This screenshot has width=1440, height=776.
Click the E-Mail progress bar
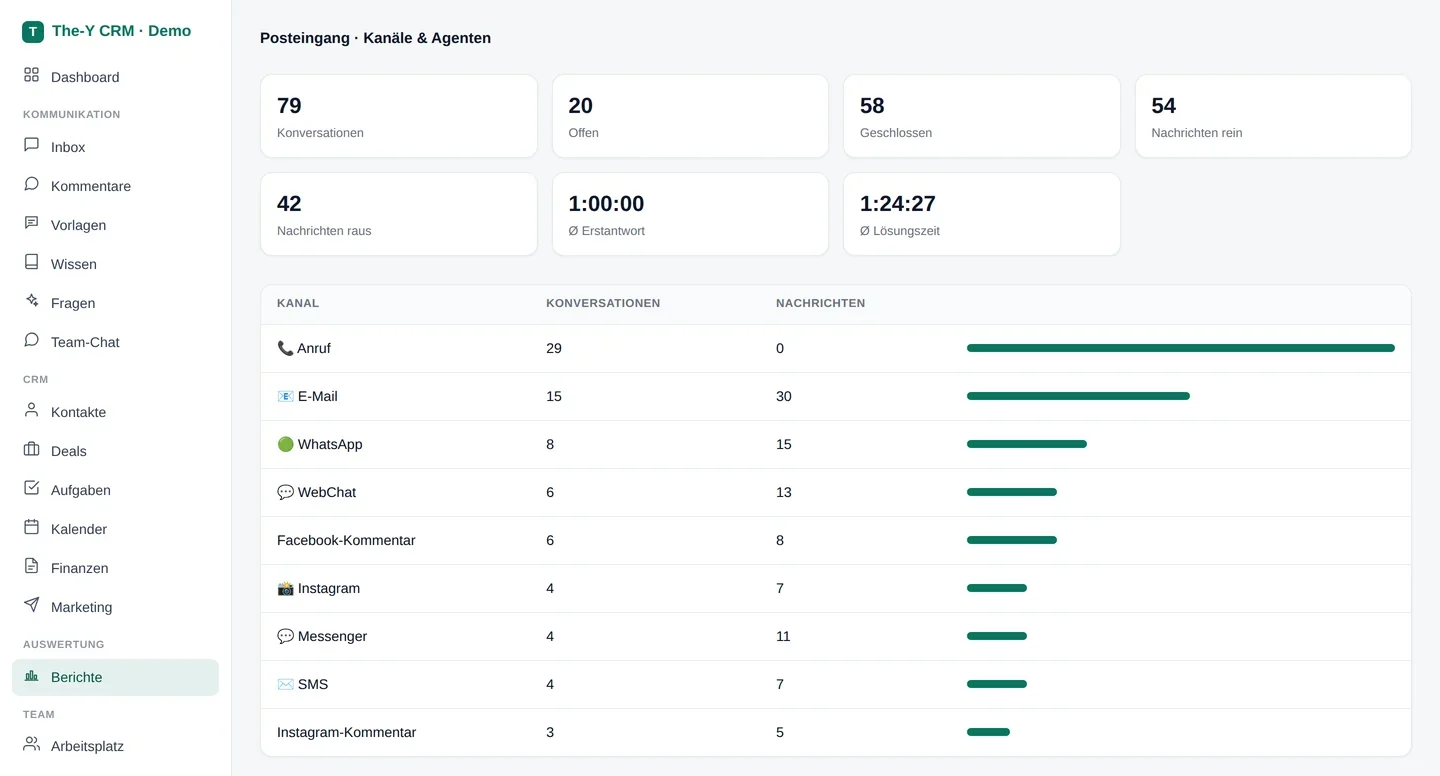pyautogui.click(x=1078, y=396)
